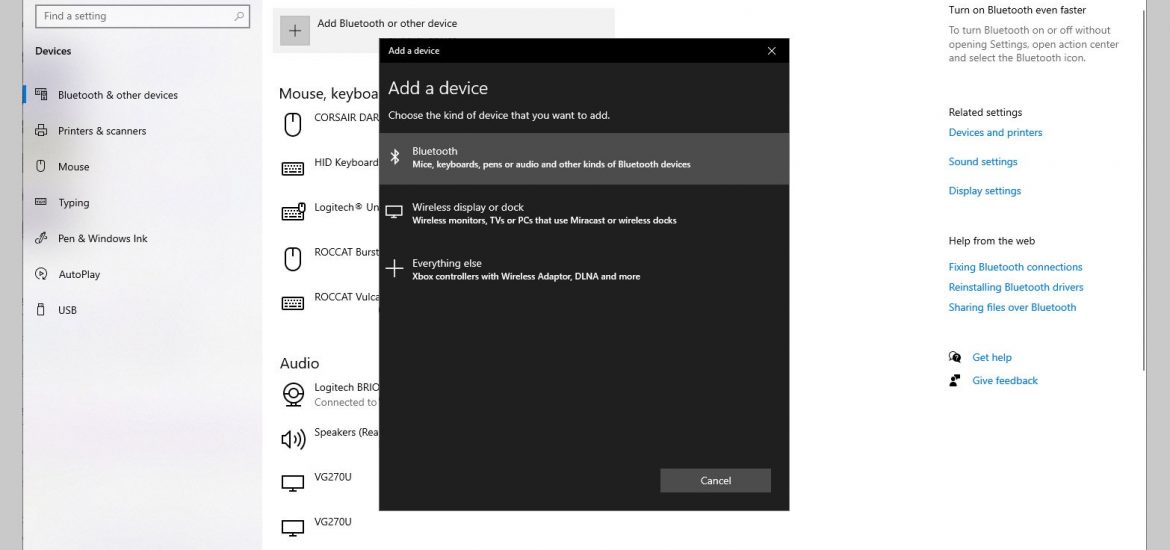Open the USB settings page

67,310
